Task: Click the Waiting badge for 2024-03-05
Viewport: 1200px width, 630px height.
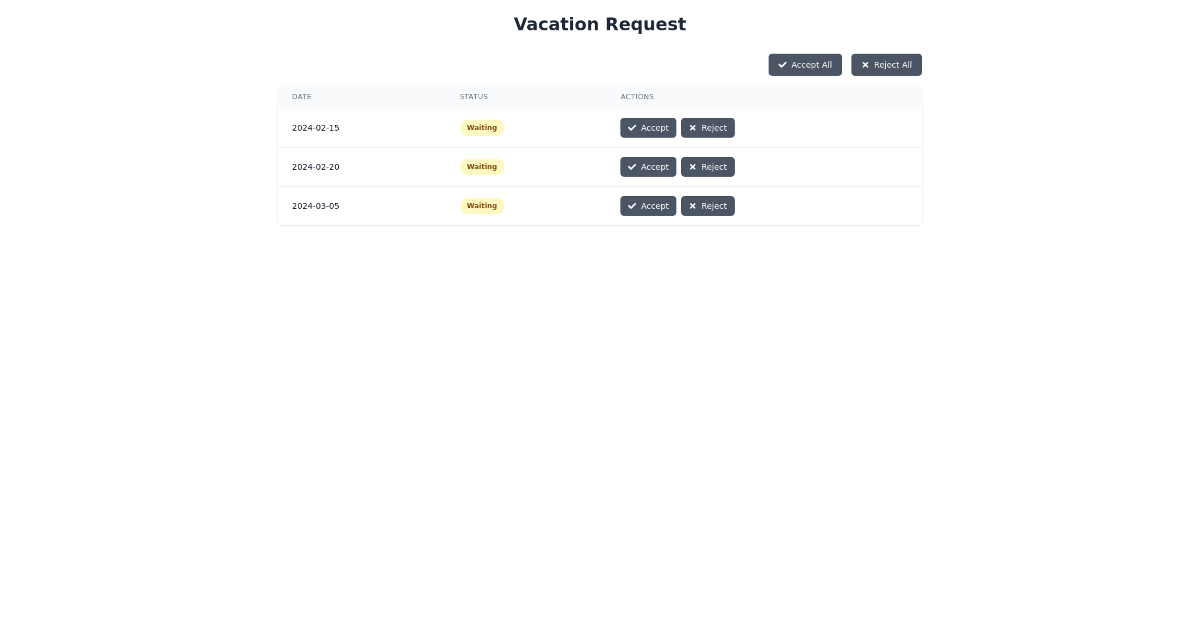Action: pyautogui.click(x=482, y=206)
